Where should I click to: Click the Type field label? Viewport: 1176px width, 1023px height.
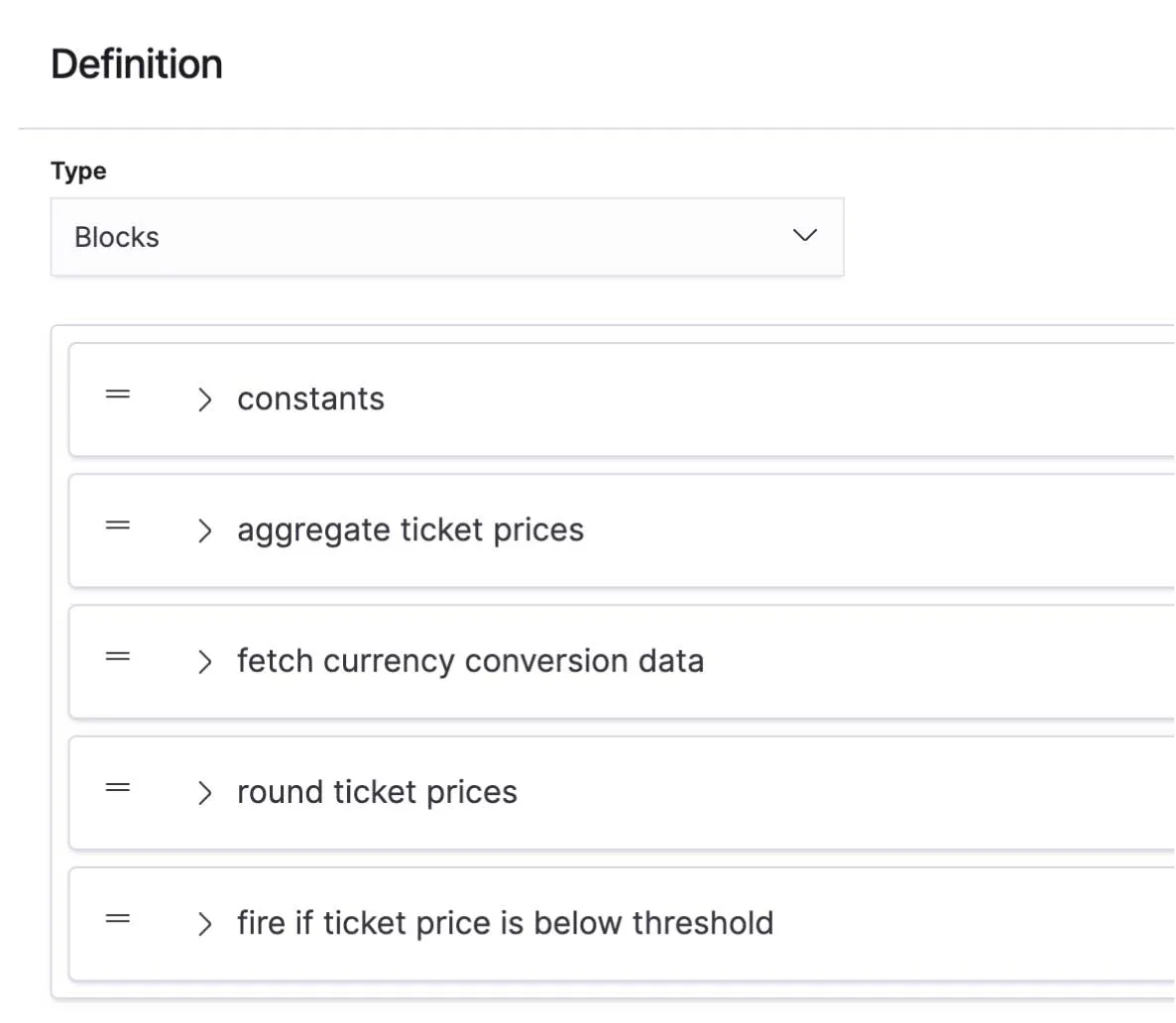78,170
